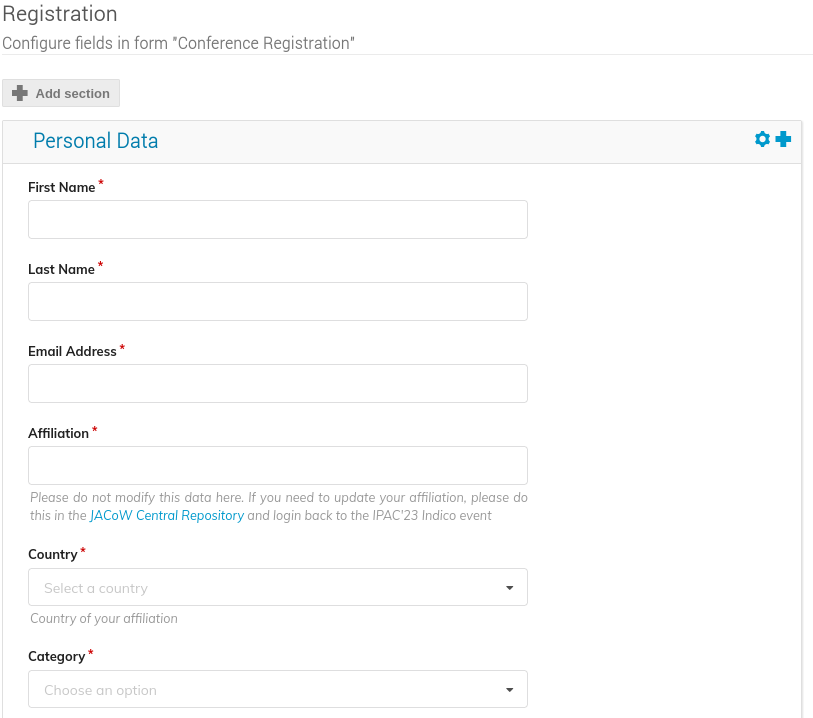The image size is (813, 718).
Task: Click the Add section button
Action: (x=61, y=93)
